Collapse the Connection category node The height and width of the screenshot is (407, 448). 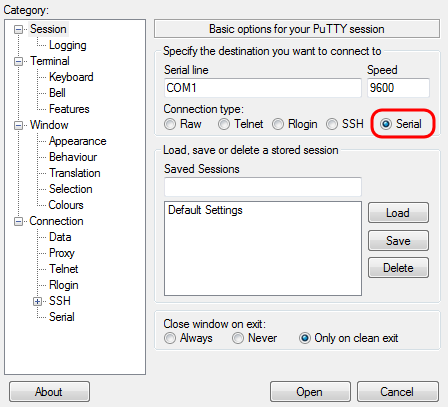coord(18,221)
